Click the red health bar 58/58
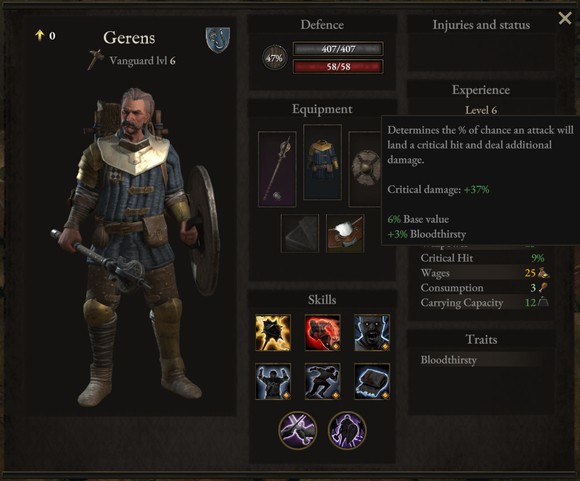This screenshot has width=580, height=481. [x=338, y=67]
